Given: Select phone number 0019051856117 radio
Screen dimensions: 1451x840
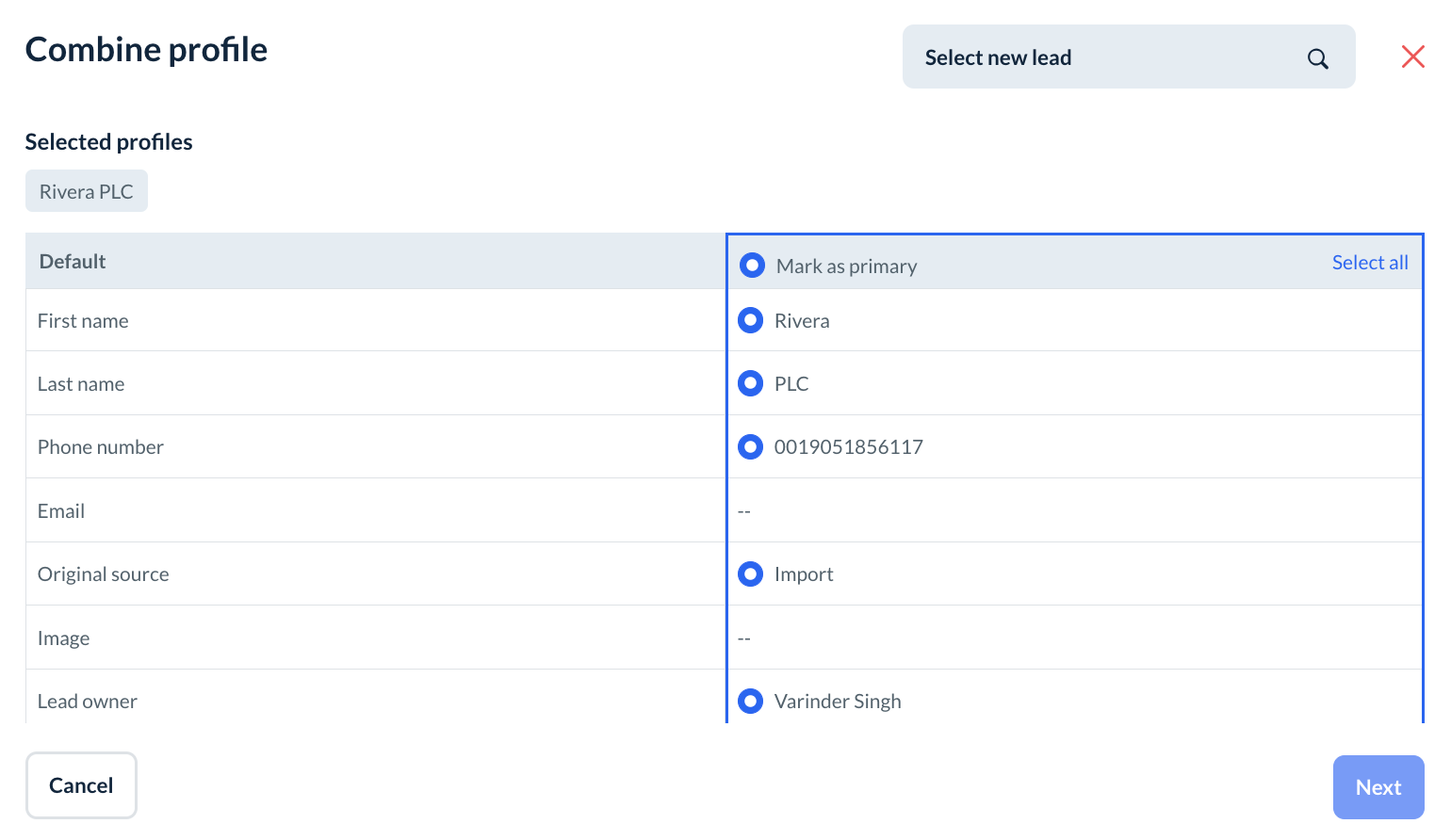Looking at the screenshot, I should point(751,447).
